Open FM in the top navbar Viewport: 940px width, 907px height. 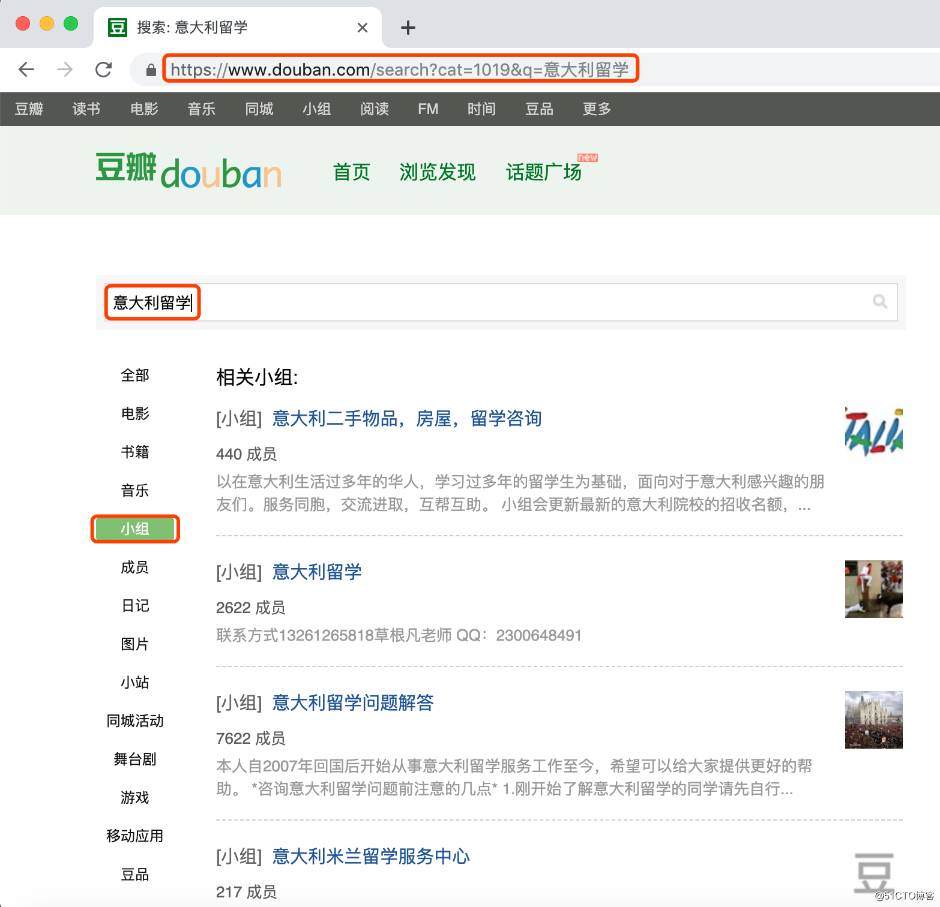[428, 109]
